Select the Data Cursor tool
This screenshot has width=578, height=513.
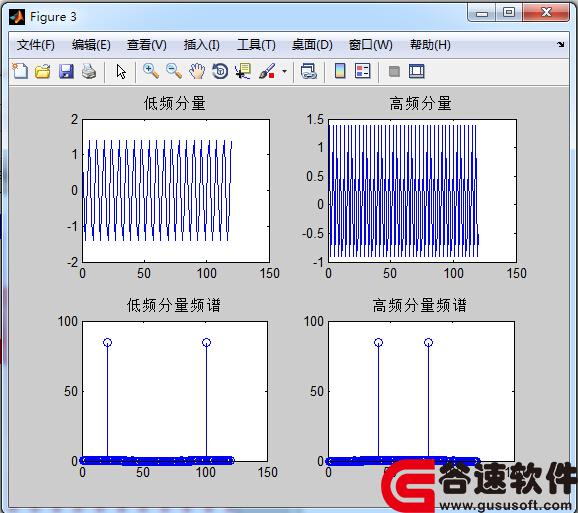tap(243, 71)
